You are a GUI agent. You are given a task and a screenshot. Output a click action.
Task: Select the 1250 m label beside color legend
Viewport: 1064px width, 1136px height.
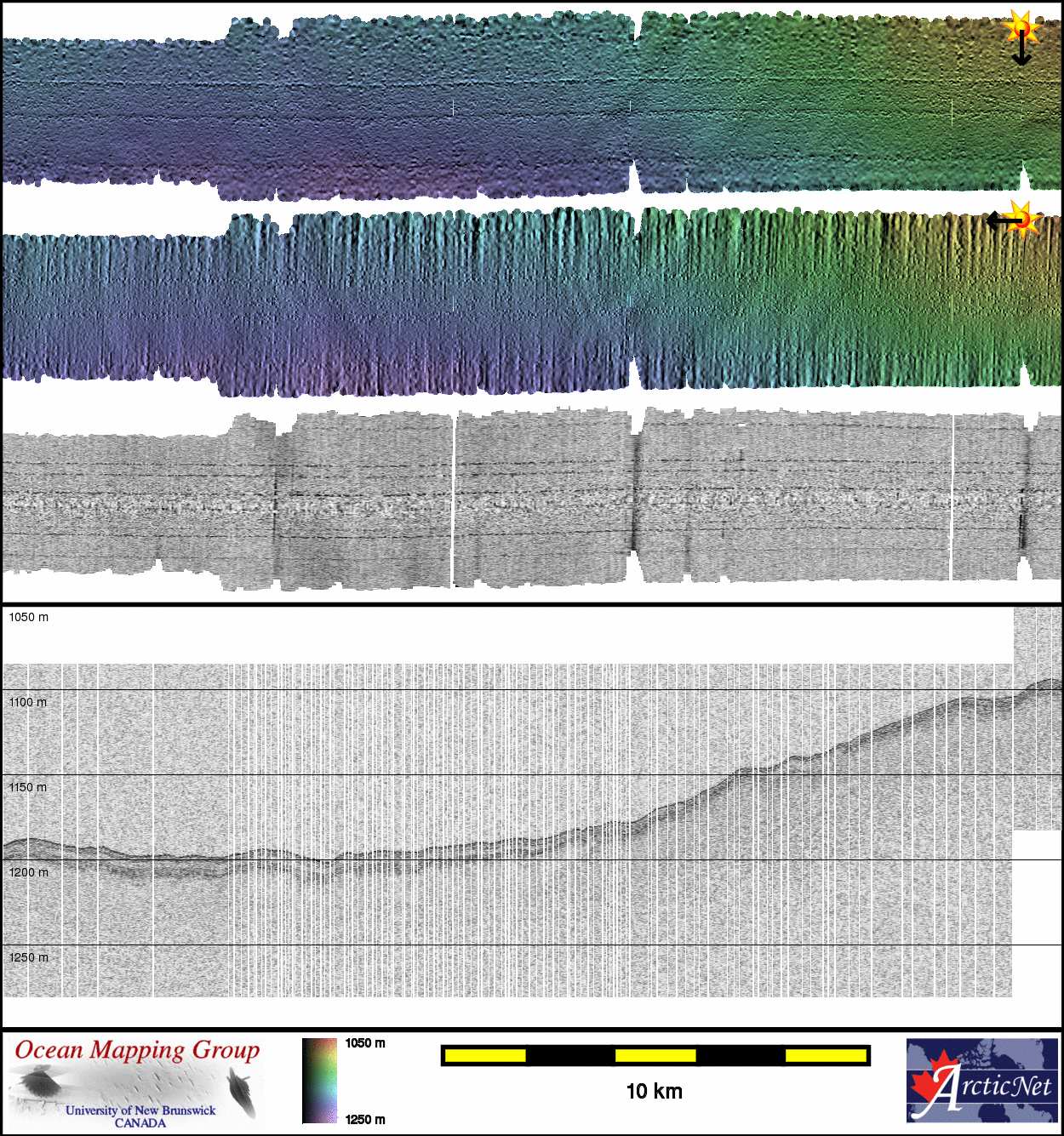(x=364, y=1120)
